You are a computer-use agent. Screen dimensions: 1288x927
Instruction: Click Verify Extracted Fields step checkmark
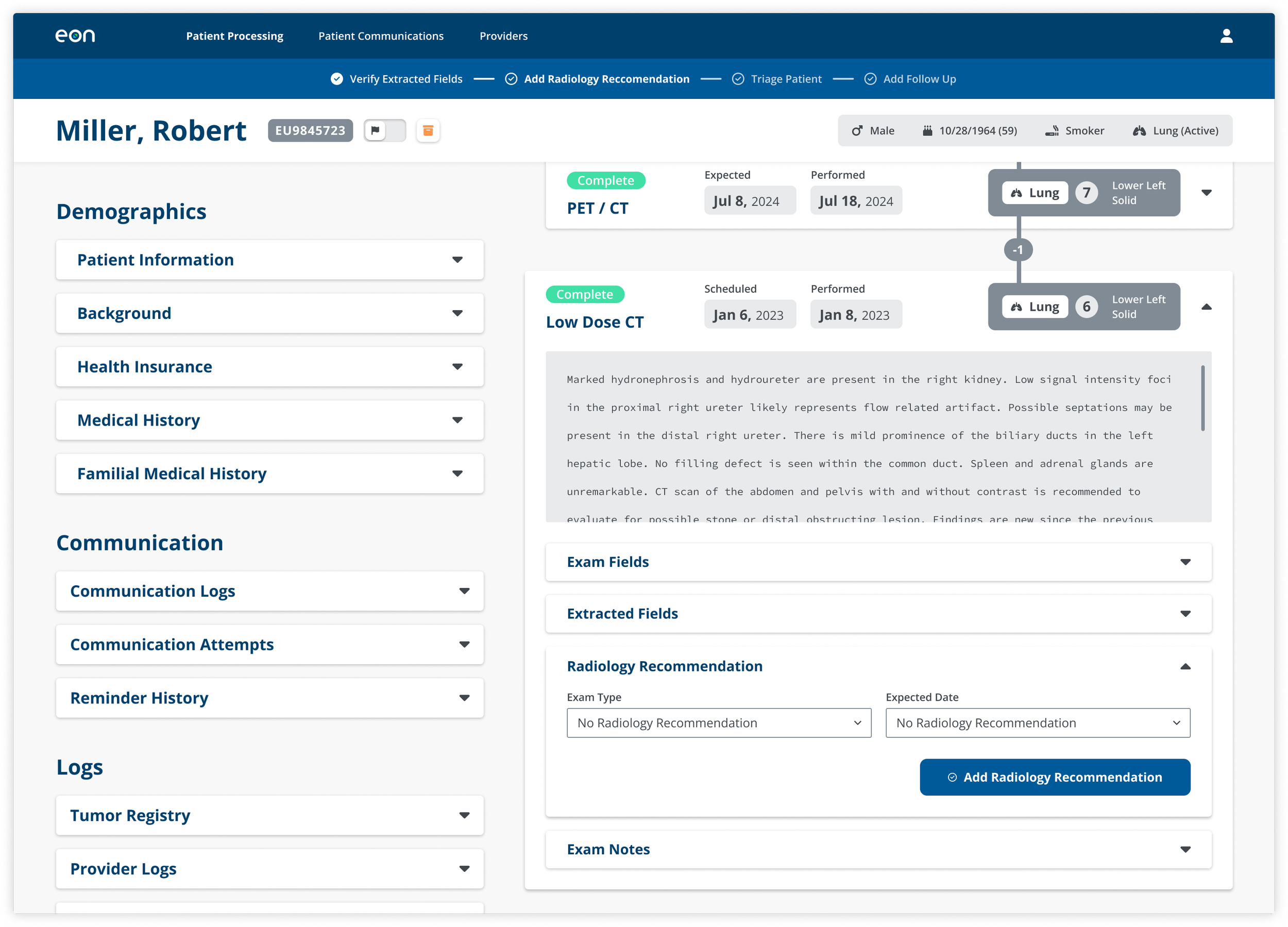[337, 79]
